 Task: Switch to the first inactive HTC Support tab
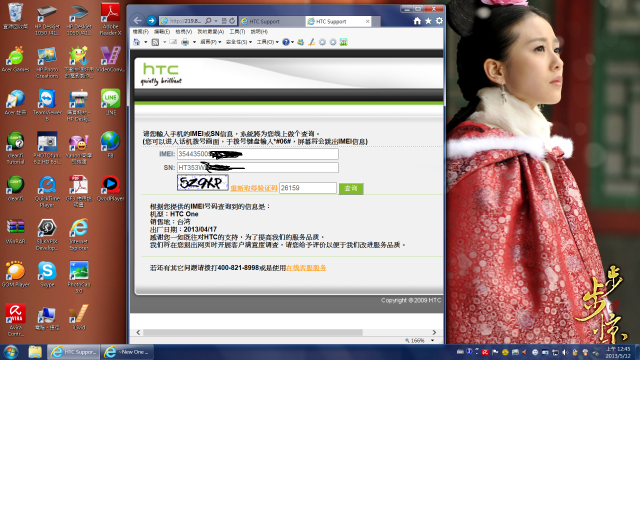(x=271, y=21)
